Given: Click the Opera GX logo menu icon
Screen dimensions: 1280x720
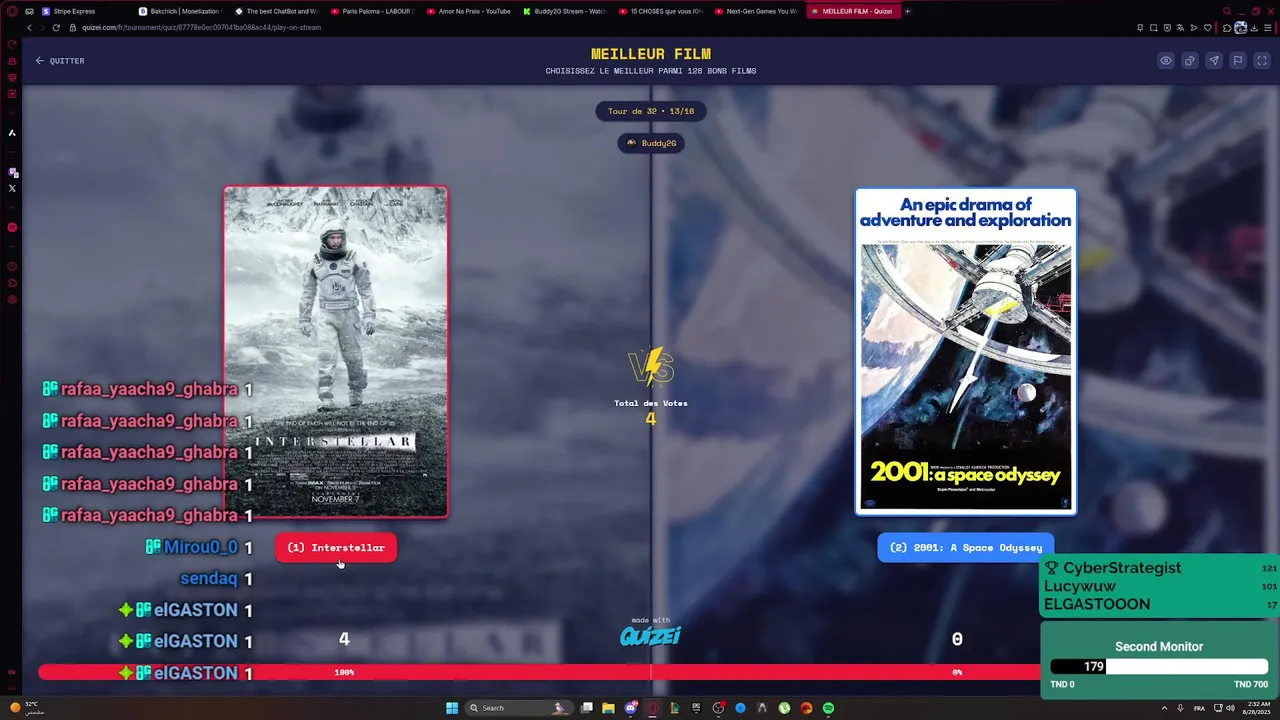Looking at the screenshot, I should (x=12, y=11).
